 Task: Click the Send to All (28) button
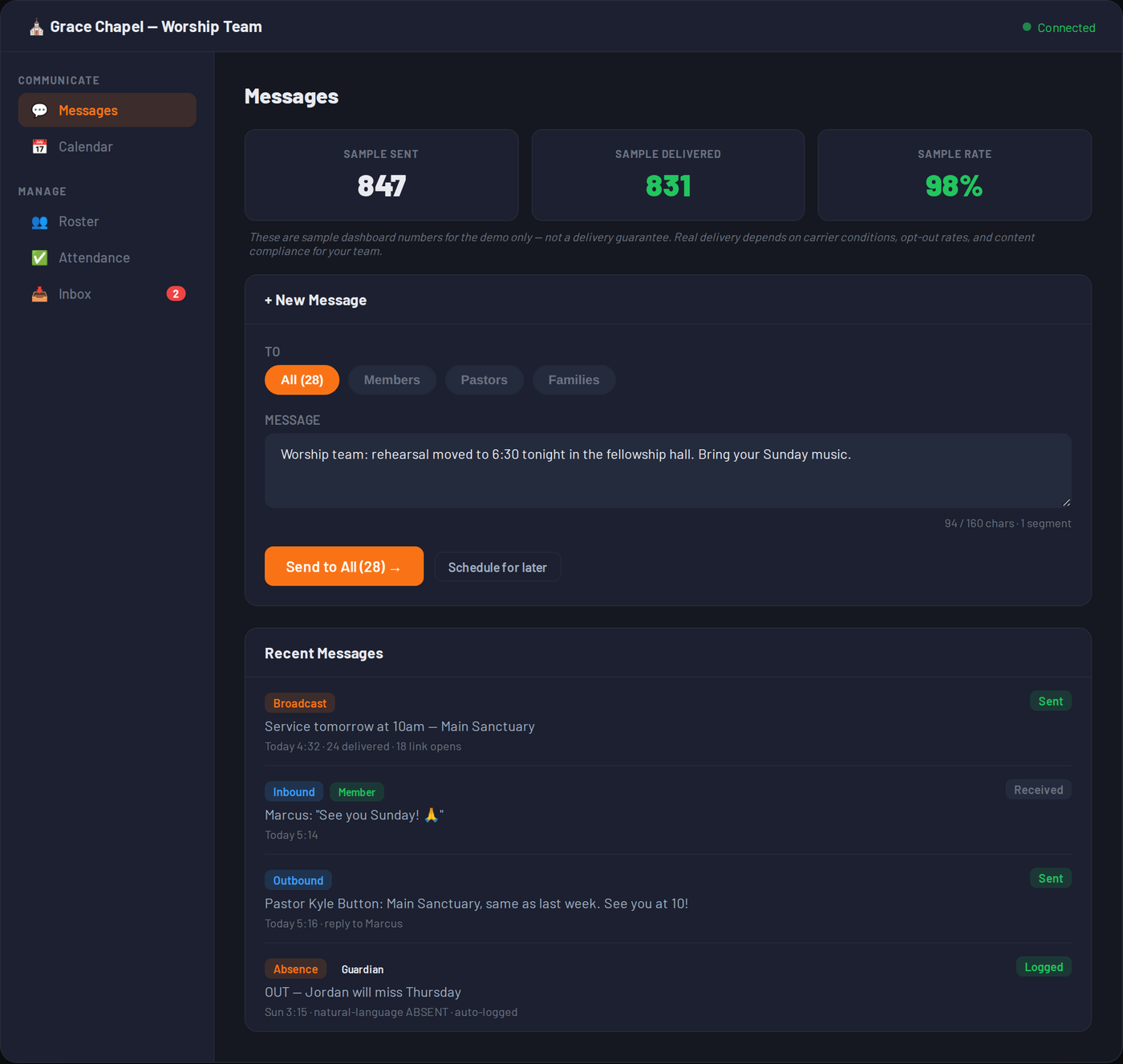click(x=344, y=566)
